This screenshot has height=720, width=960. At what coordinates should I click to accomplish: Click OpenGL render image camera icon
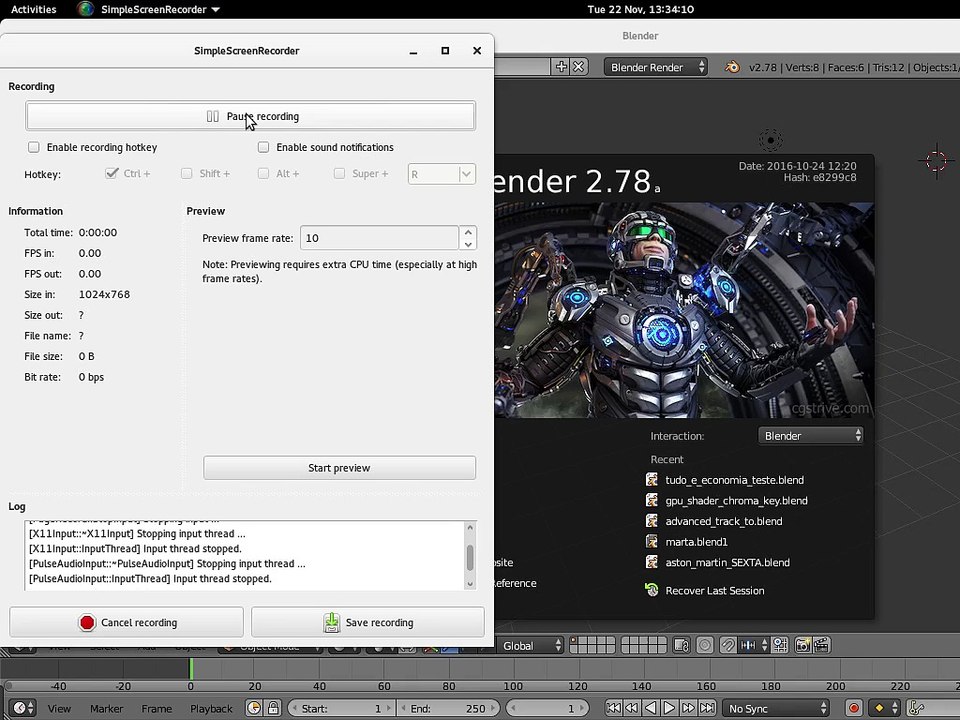(x=803, y=645)
